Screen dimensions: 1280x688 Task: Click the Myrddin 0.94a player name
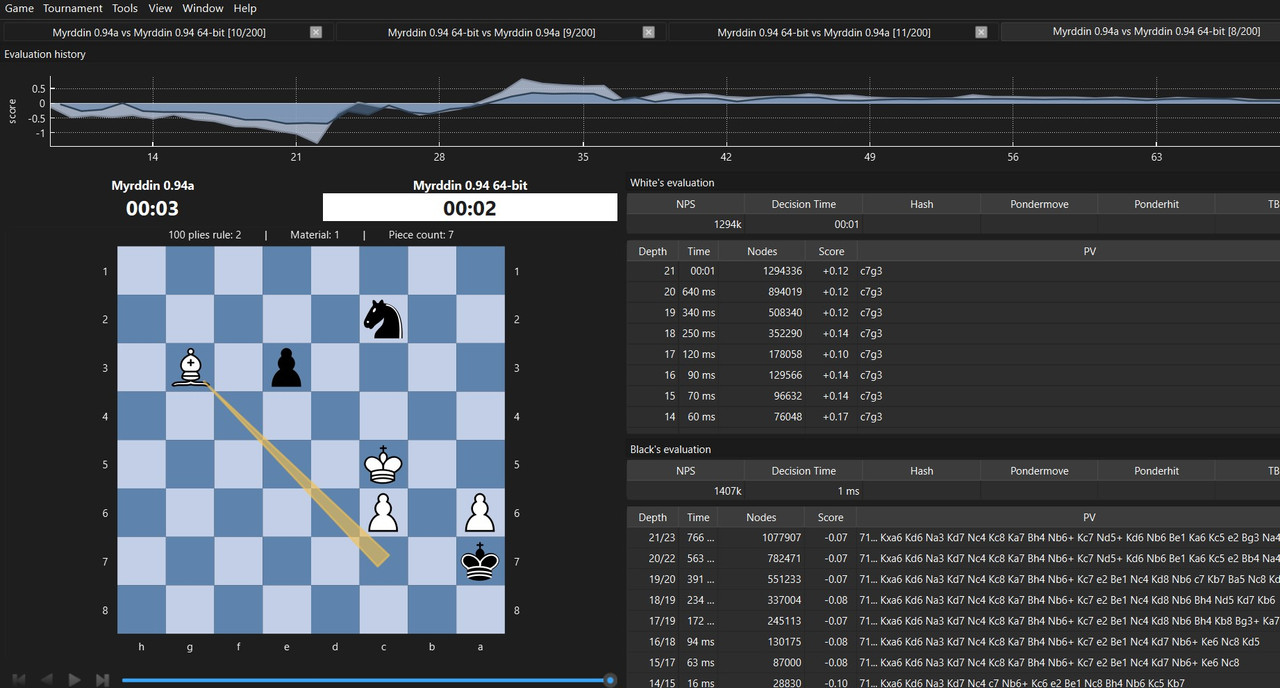152,185
